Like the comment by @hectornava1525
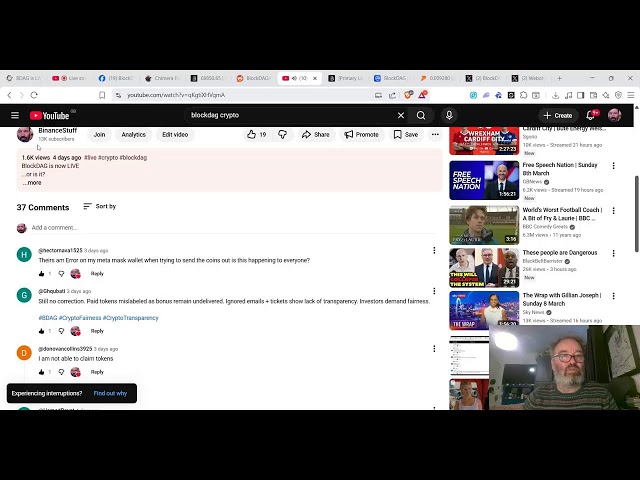The image size is (640, 480). click(x=41, y=273)
